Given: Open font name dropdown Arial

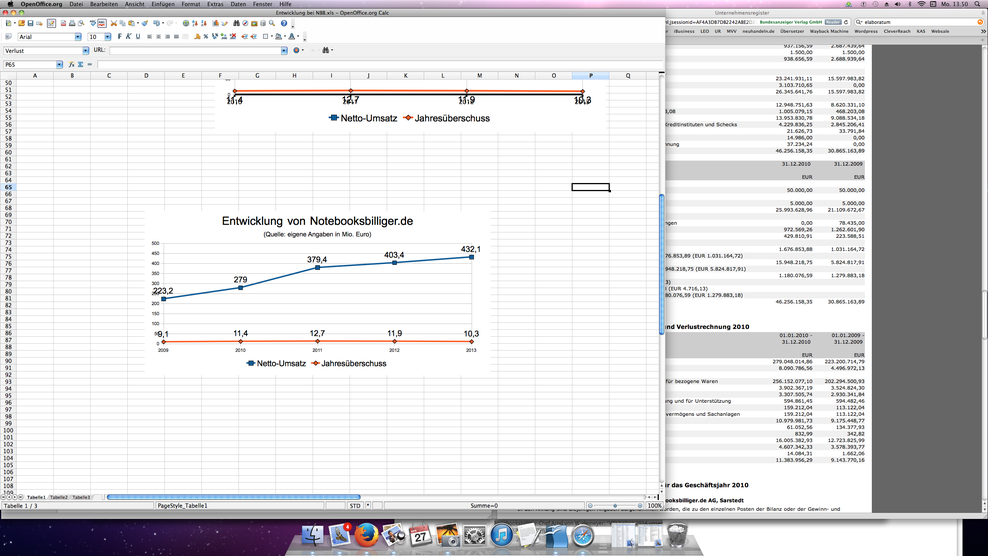Looking at the screenshot, I should pyautogui.click(x=78, y=37).
